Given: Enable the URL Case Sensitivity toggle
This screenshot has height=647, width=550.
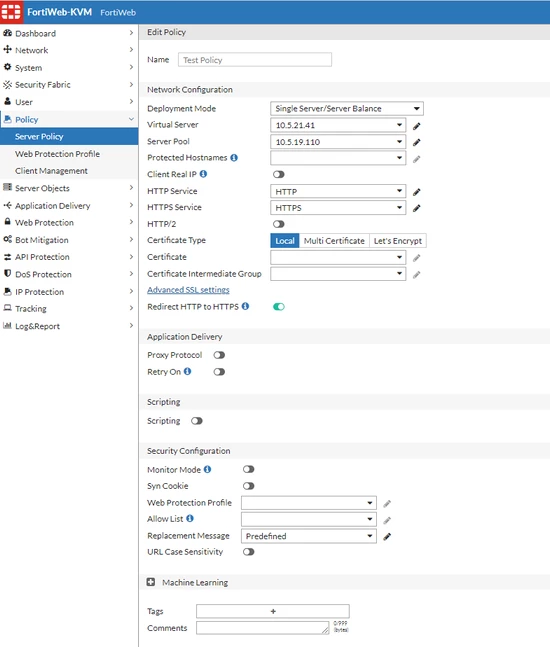Looking at the screenshot, I should point(249,552).
